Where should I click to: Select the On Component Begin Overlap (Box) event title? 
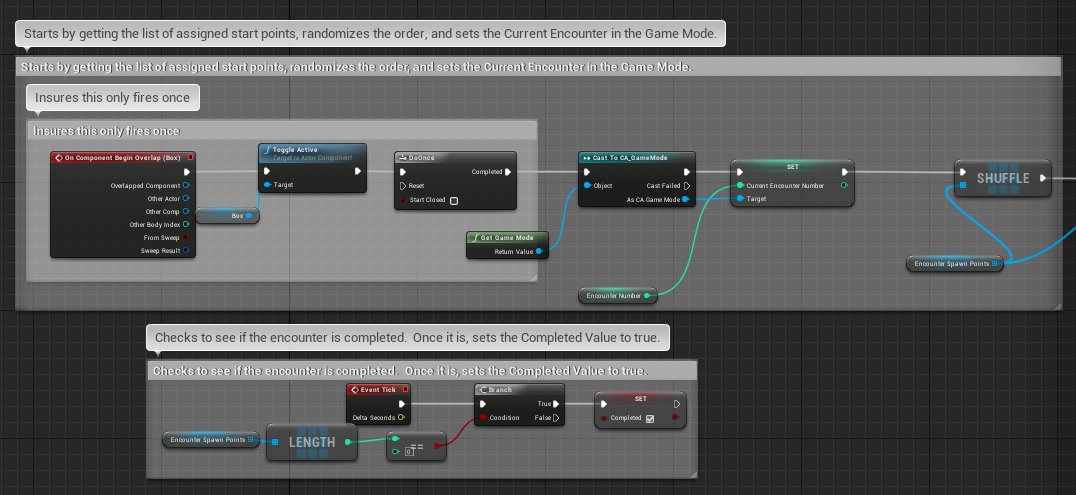tap(123, 157)
